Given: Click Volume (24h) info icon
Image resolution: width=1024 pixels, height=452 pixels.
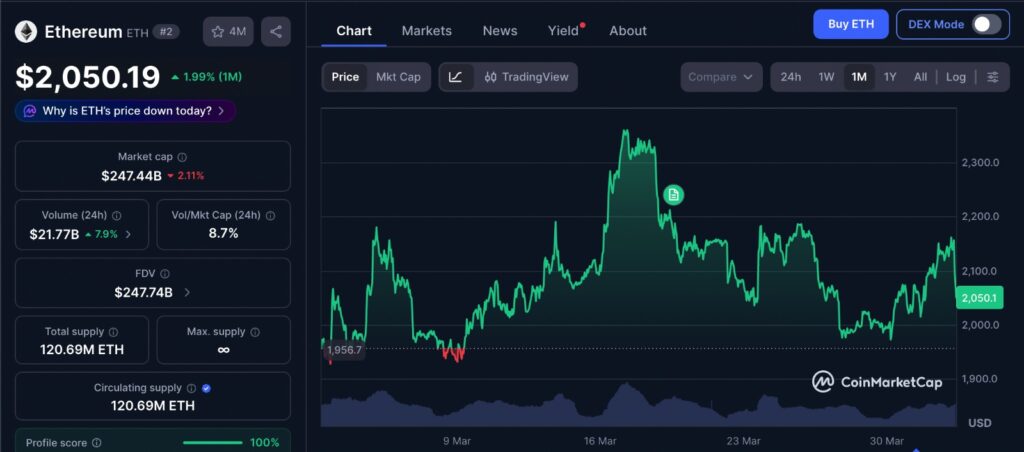Looking at the screenshot, I should 116,216.
